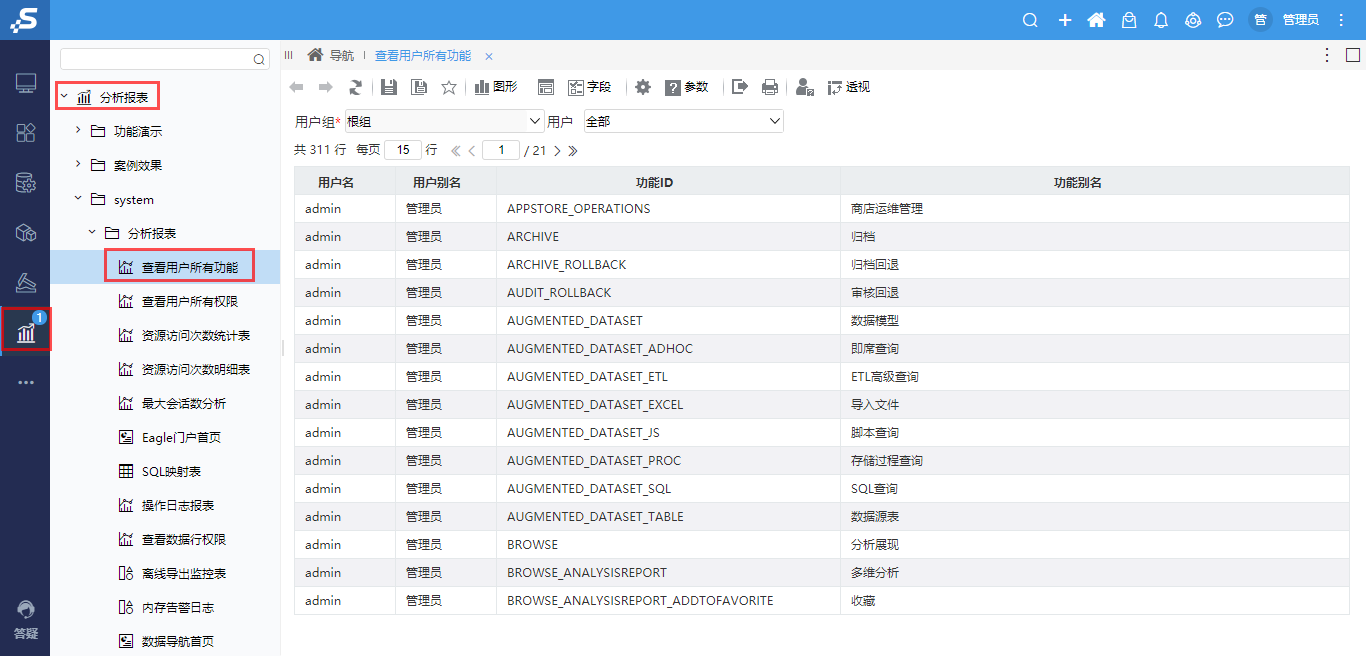Click the refresh report toolbar icon

pos(355,87)
